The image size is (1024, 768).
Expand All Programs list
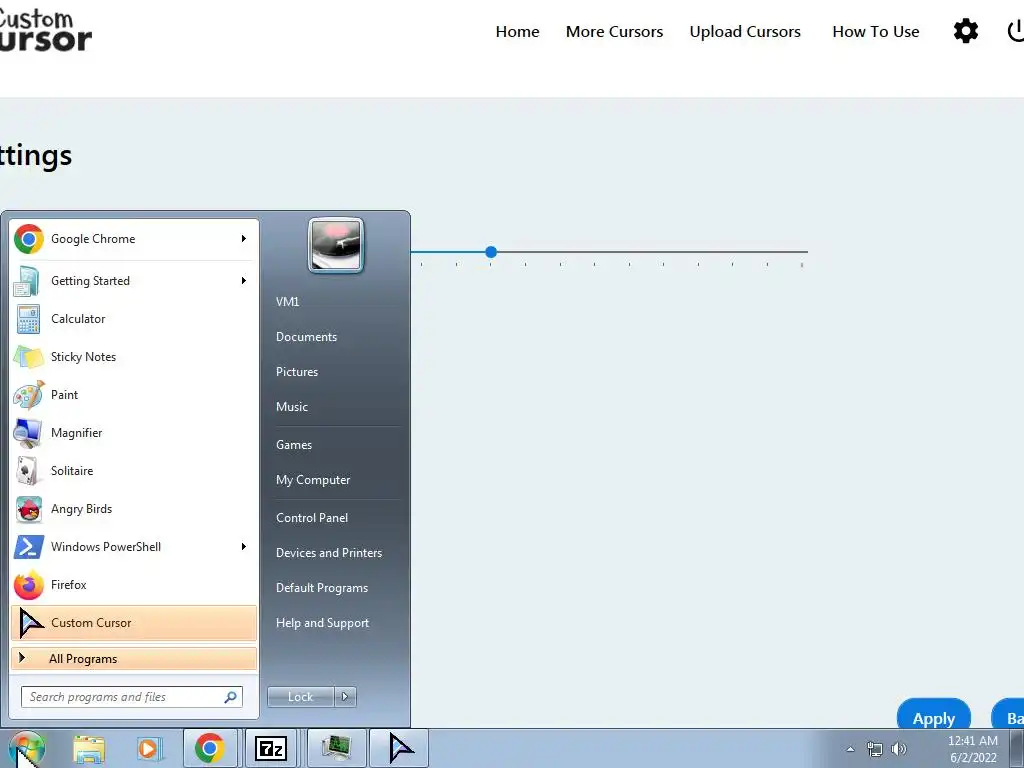click(134, 658)
